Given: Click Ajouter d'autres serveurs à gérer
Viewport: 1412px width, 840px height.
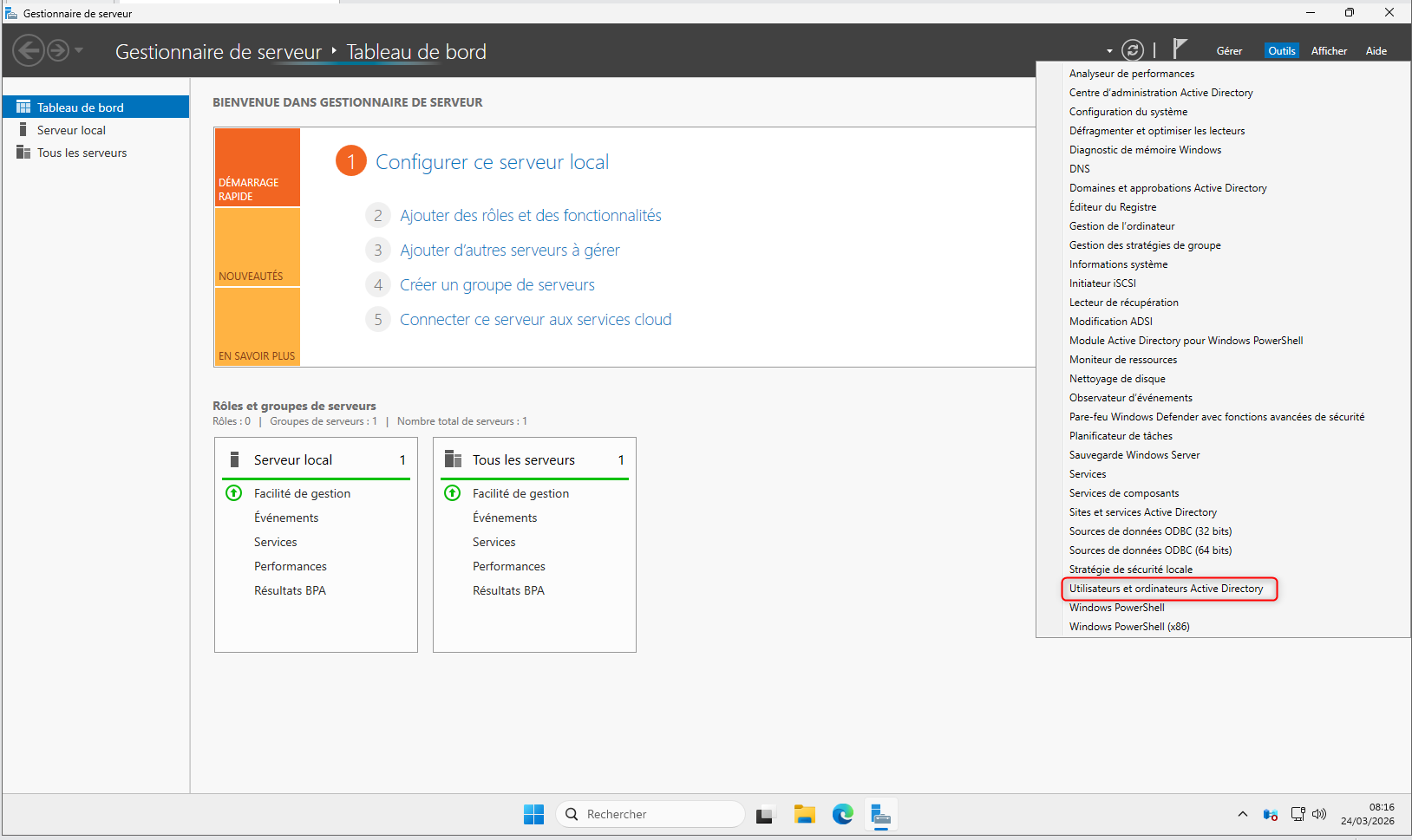Looking at the screenshot, I should [x=510, y=251].
